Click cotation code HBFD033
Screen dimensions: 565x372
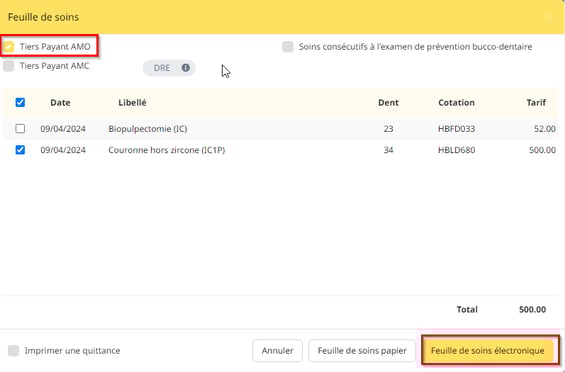(457, 129)
